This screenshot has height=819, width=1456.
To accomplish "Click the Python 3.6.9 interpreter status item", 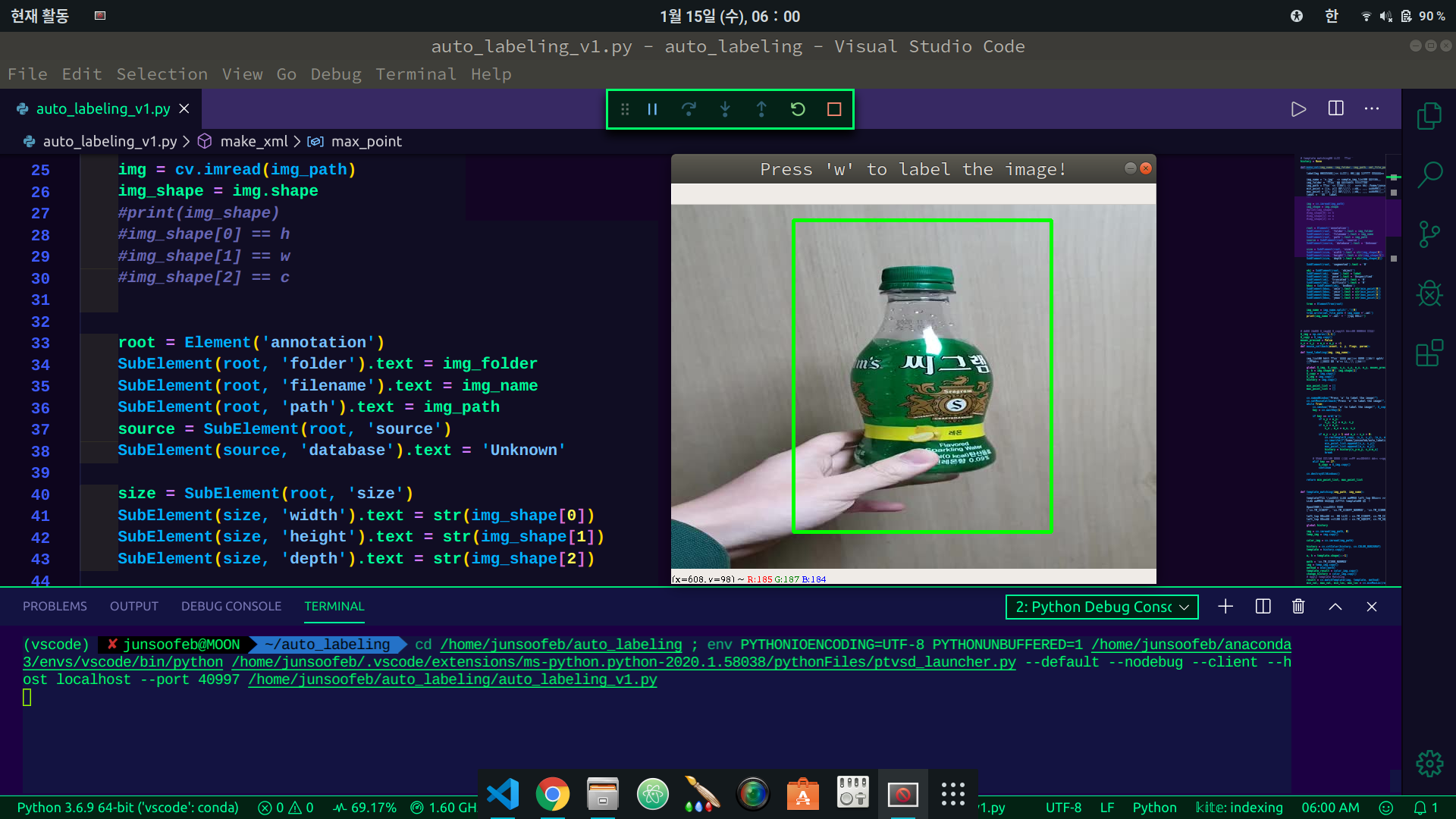I will coord(127,808).
